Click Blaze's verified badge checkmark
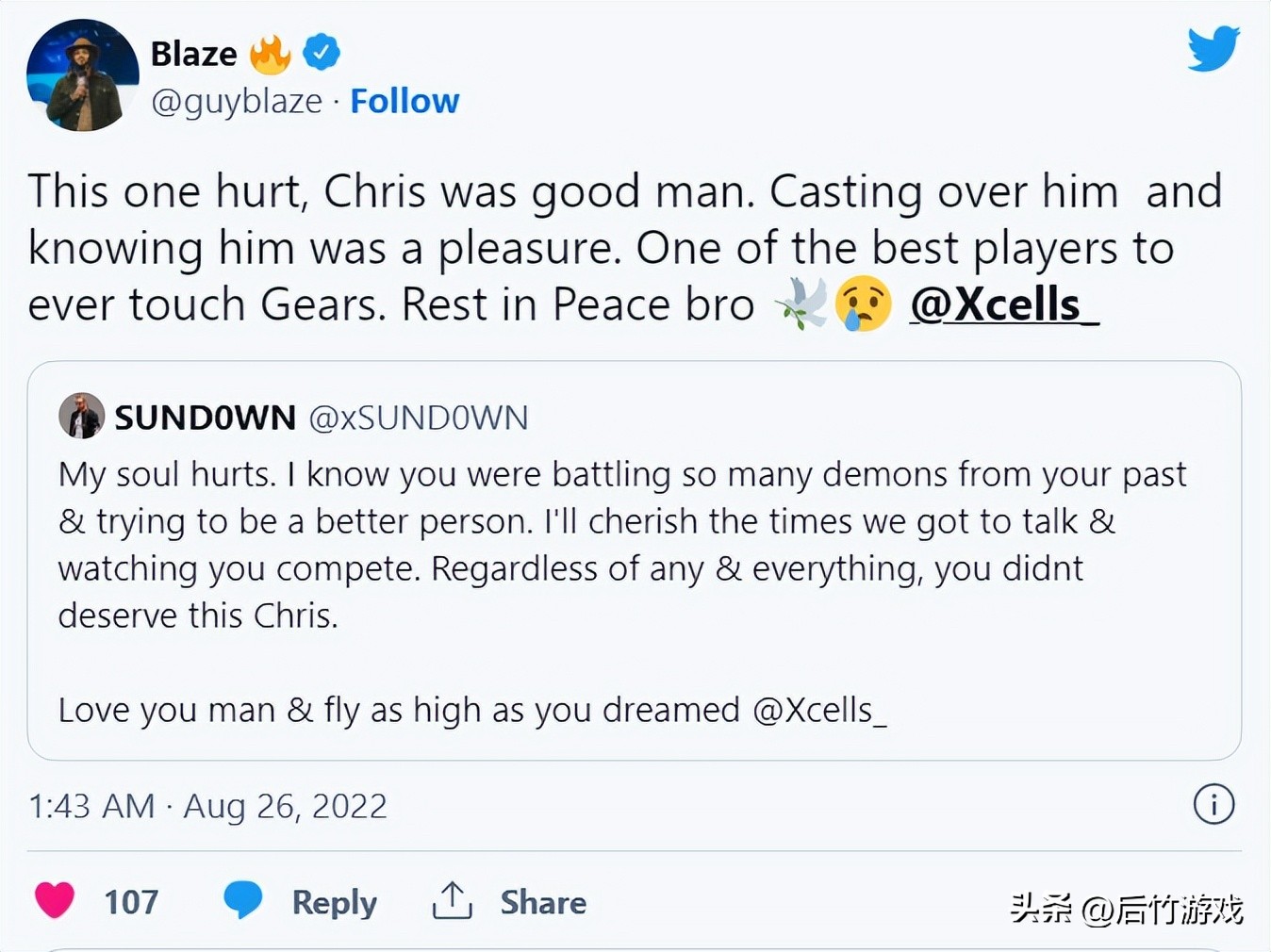This screenshot has width=1271, height=952. pyautogui.click(x=322, y=52)
